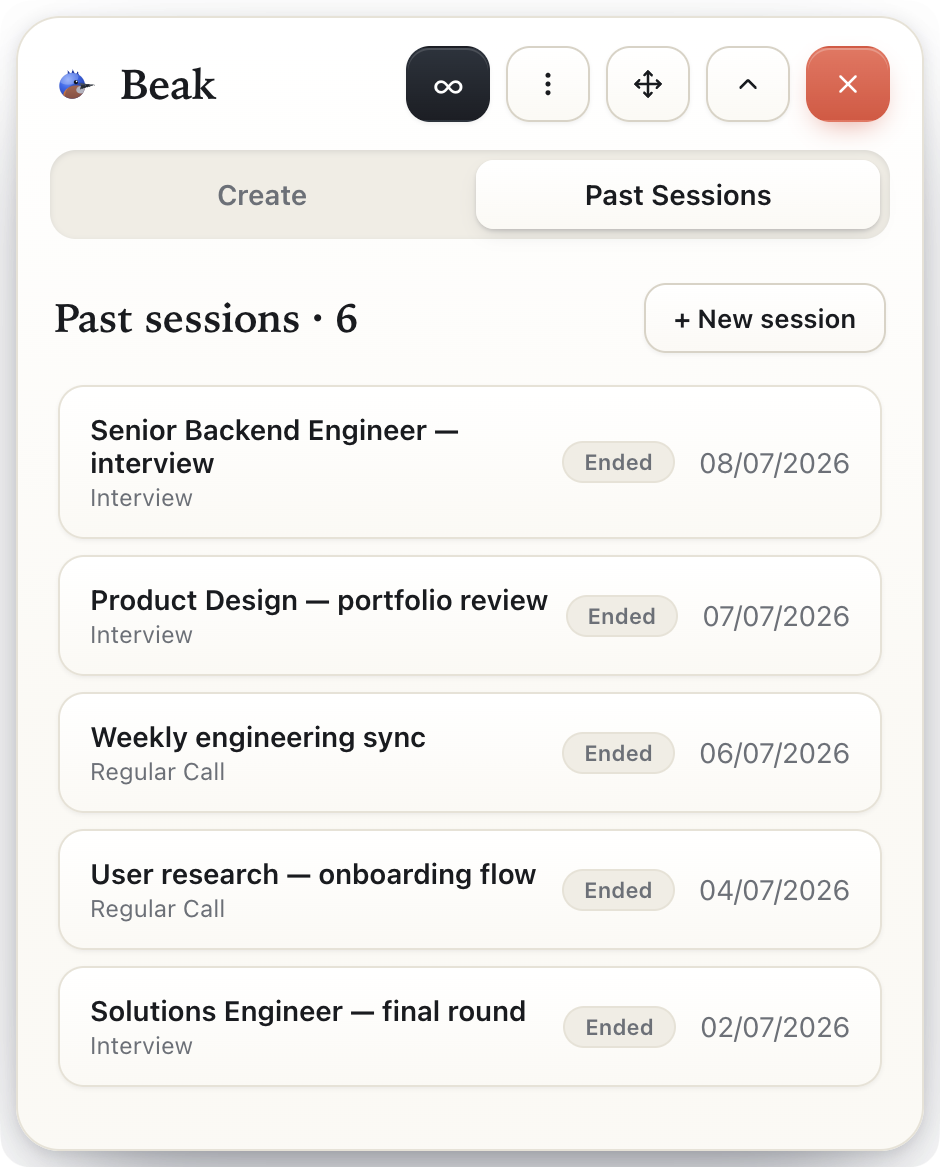Click the Ended badge on Senior Backend Engineer
Image resolution: width=940 pixels, height=1168 pixels.
618,463
